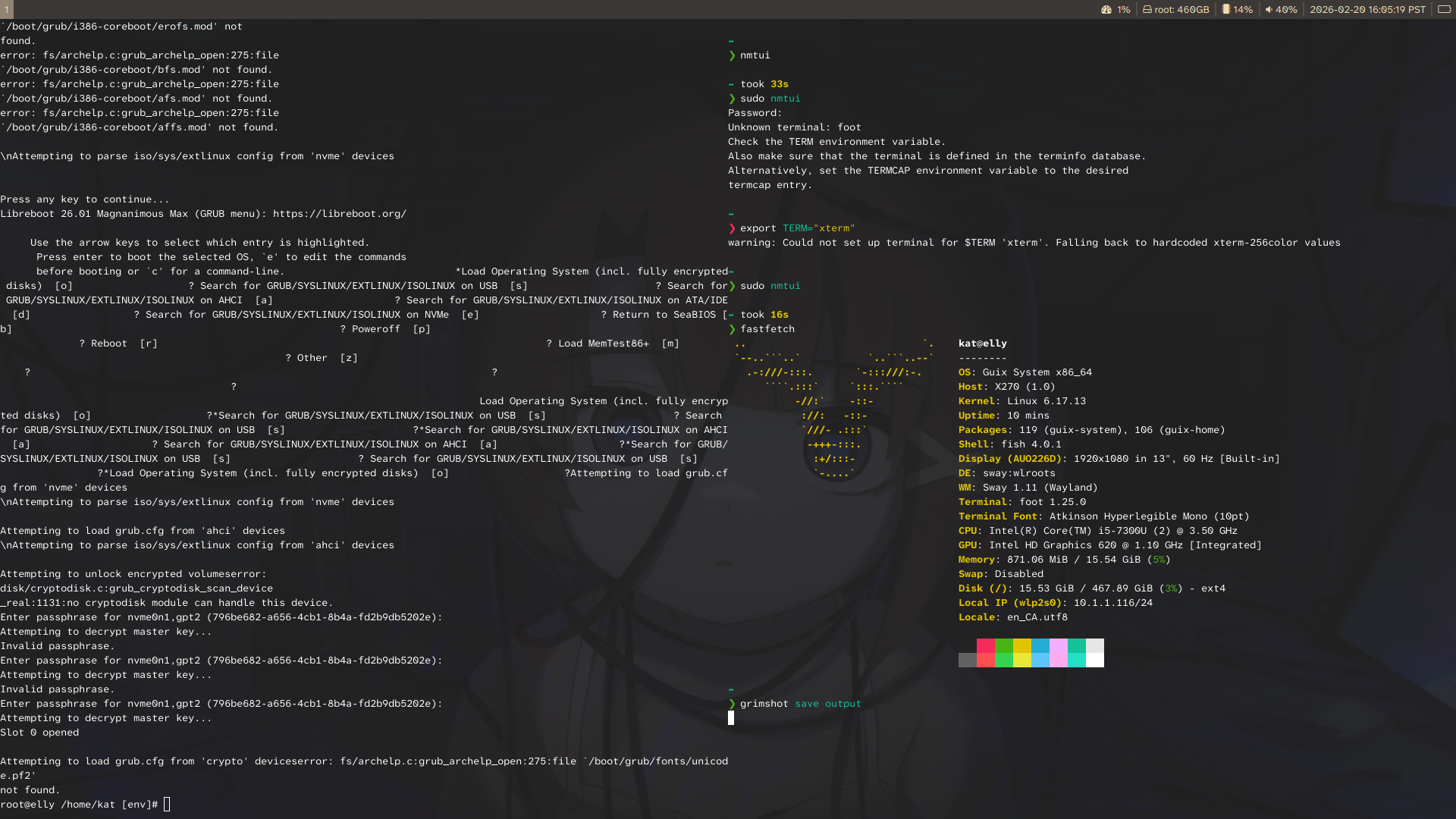
Task: Click the memory chip icon showing 14%
Action: [1225, 10]
